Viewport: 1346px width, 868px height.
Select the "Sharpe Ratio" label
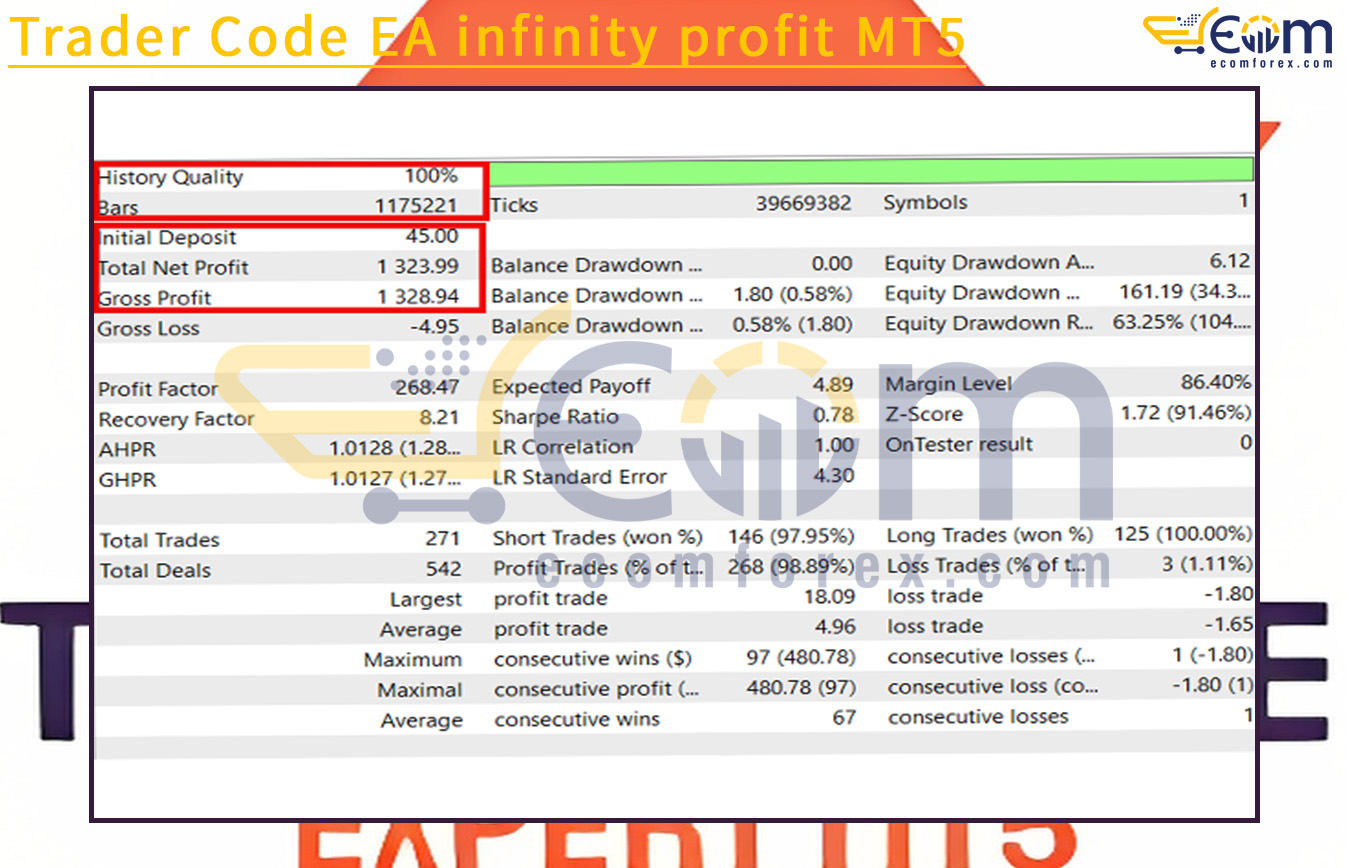[555, 417]
